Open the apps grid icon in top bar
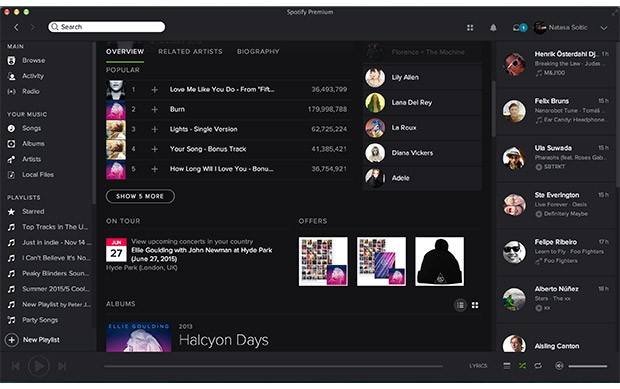Viewport: 620px width, 389px height. 470,28
